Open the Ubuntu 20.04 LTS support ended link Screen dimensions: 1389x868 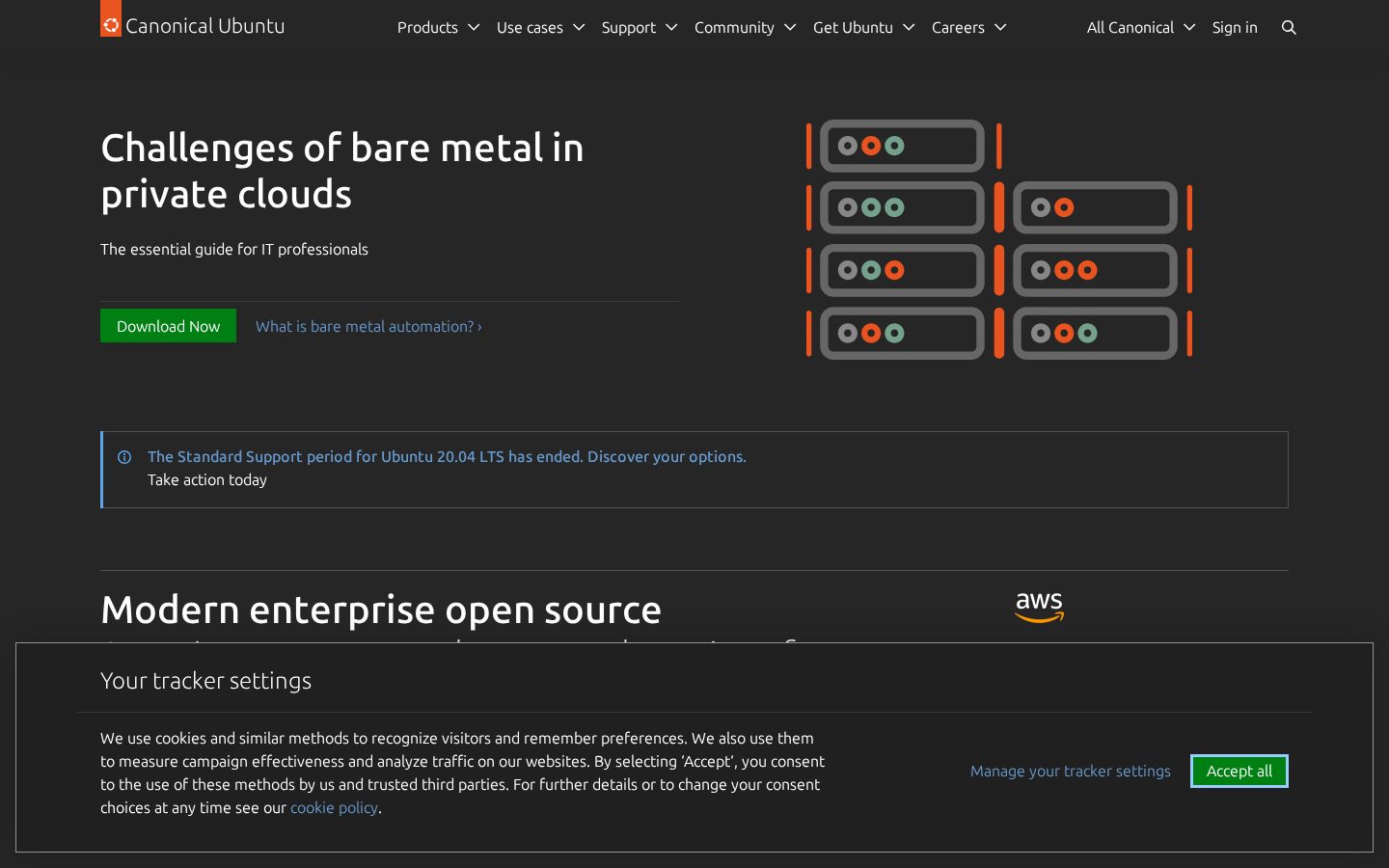coord(447,457)
